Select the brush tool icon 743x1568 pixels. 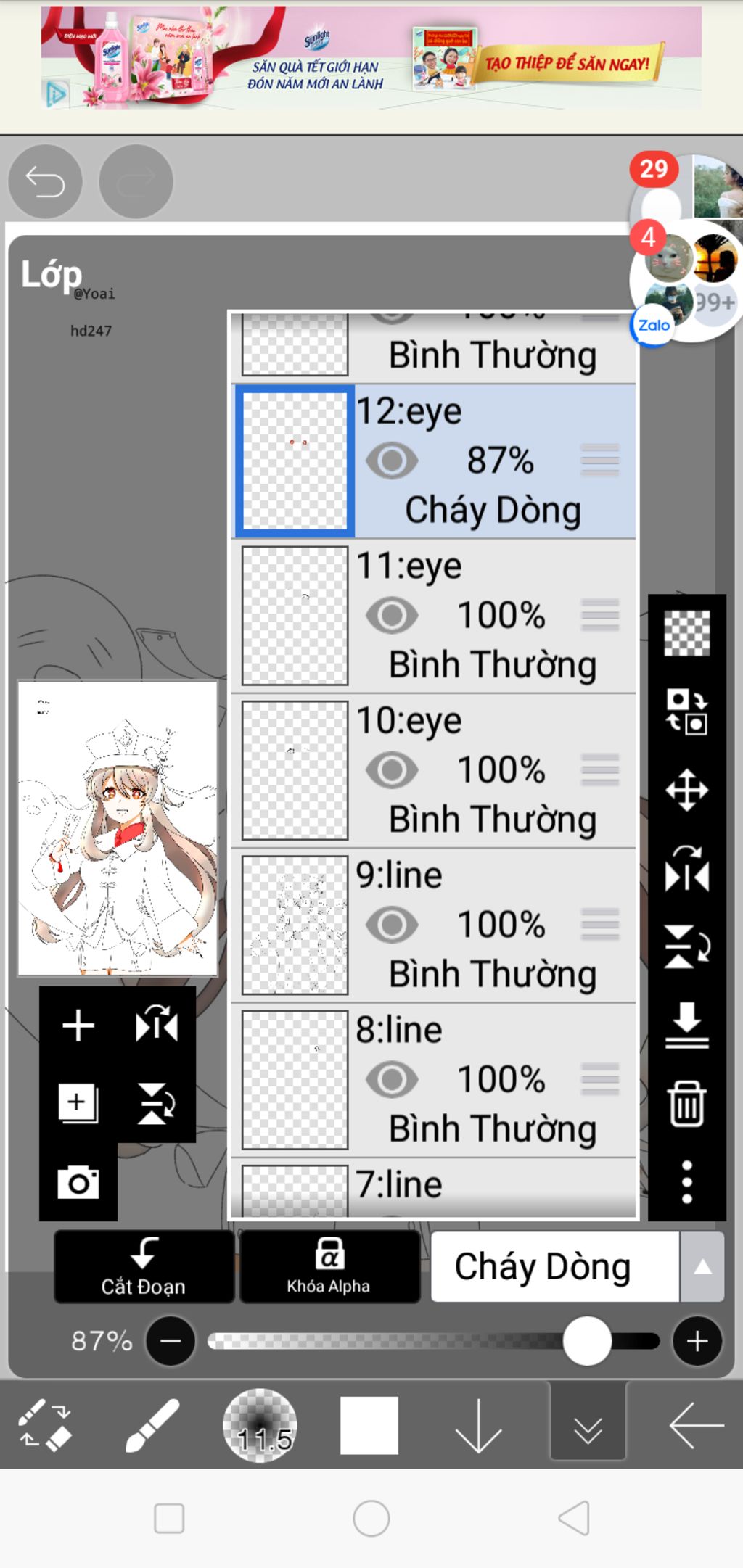(x=152, y=1425)
